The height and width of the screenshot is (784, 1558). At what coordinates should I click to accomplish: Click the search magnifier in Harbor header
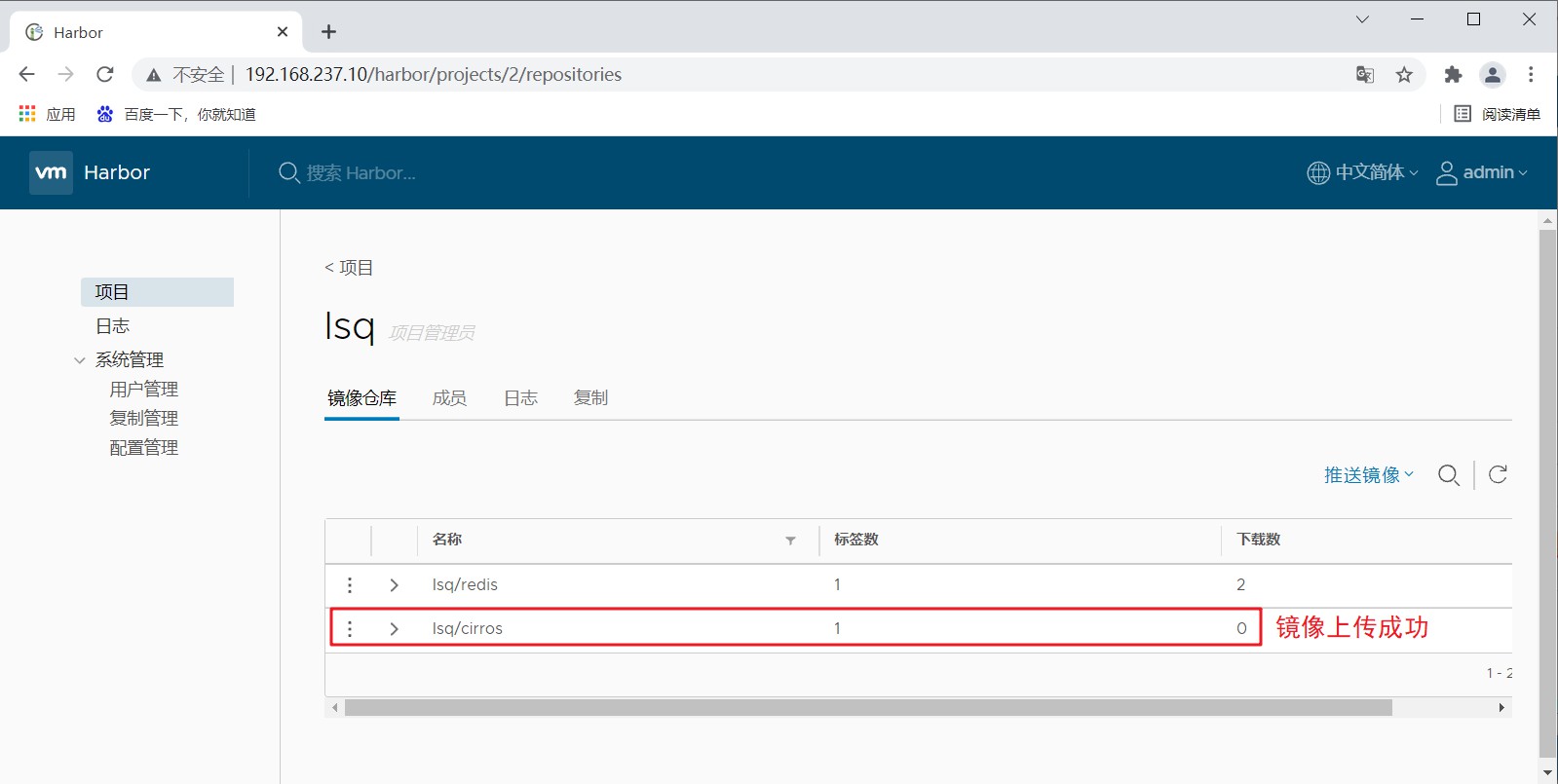tap(288, 173)
